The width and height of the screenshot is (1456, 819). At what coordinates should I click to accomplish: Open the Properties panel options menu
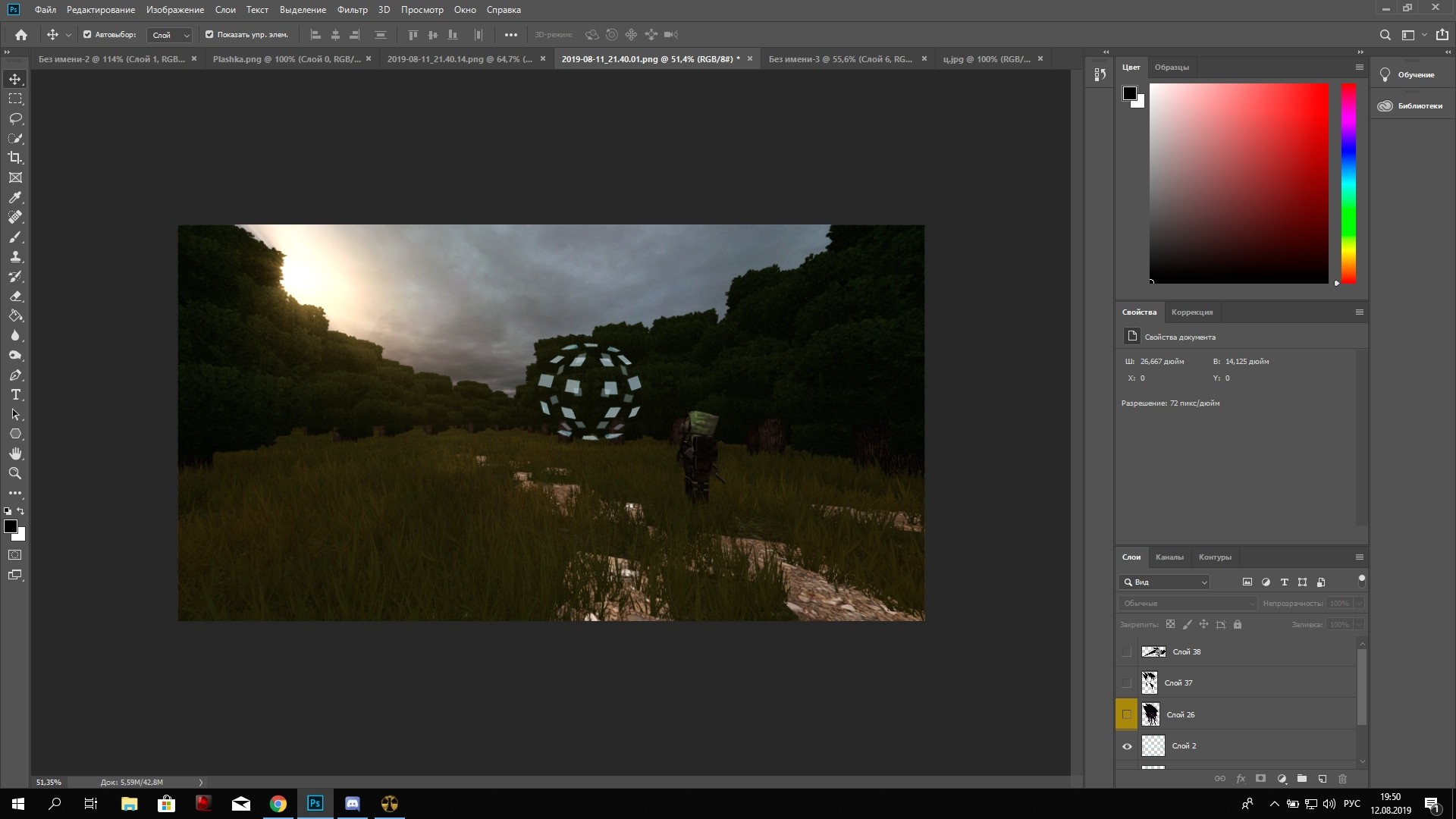(x=1360, y=312)
